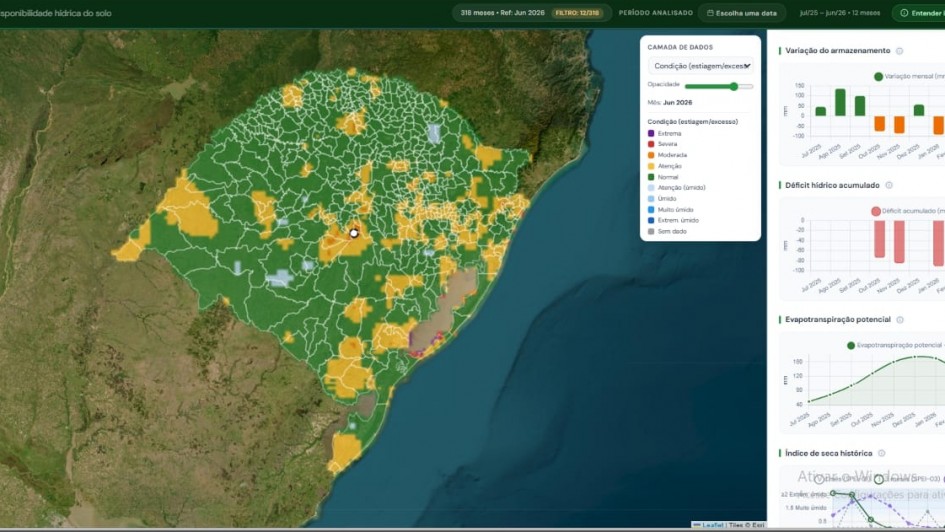Click the Nov 2025 orange bar in Variação chart
The height and width of the screenshot is (532, 945).
(899, 125)
